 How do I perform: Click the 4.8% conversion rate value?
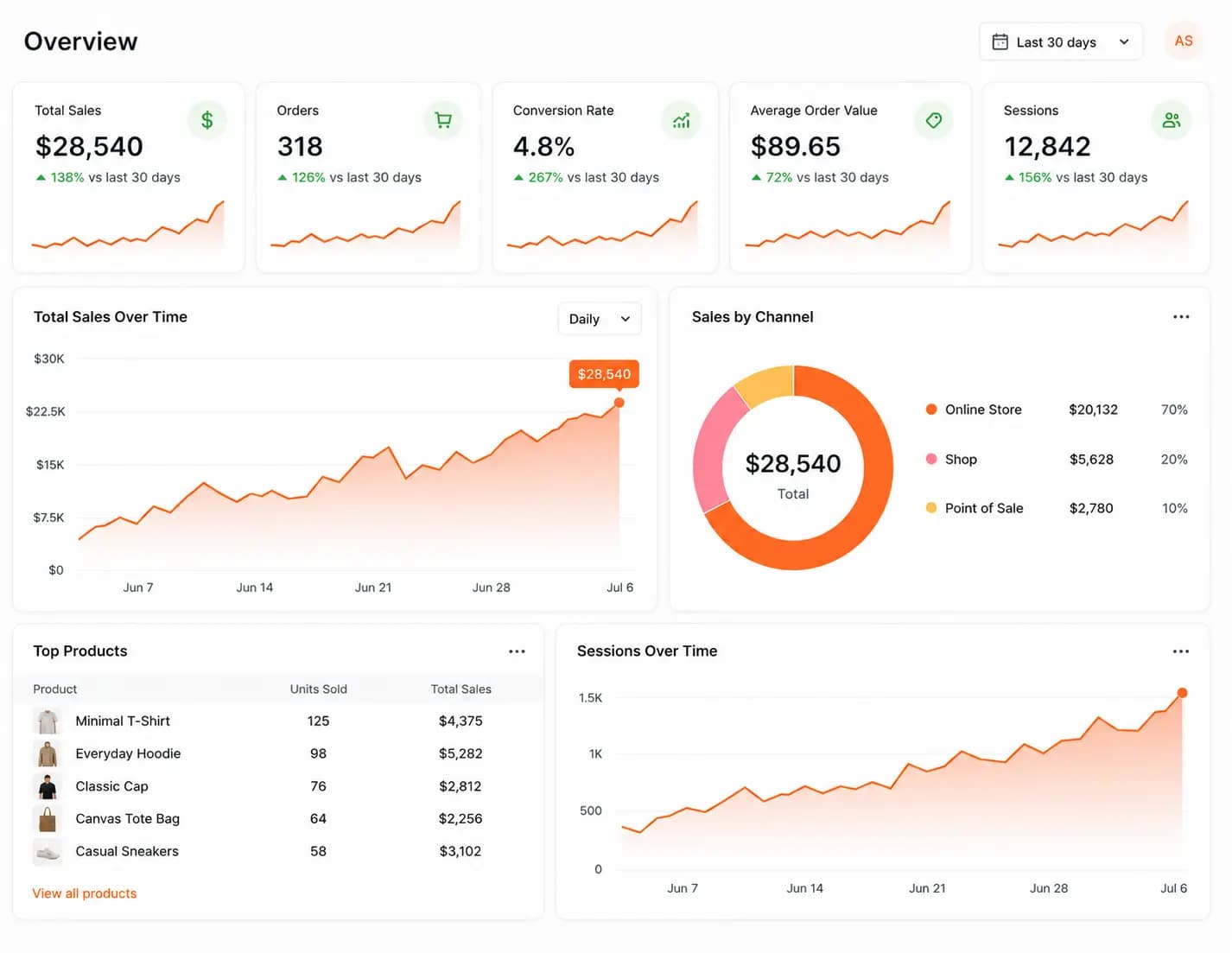click(543, 146)
